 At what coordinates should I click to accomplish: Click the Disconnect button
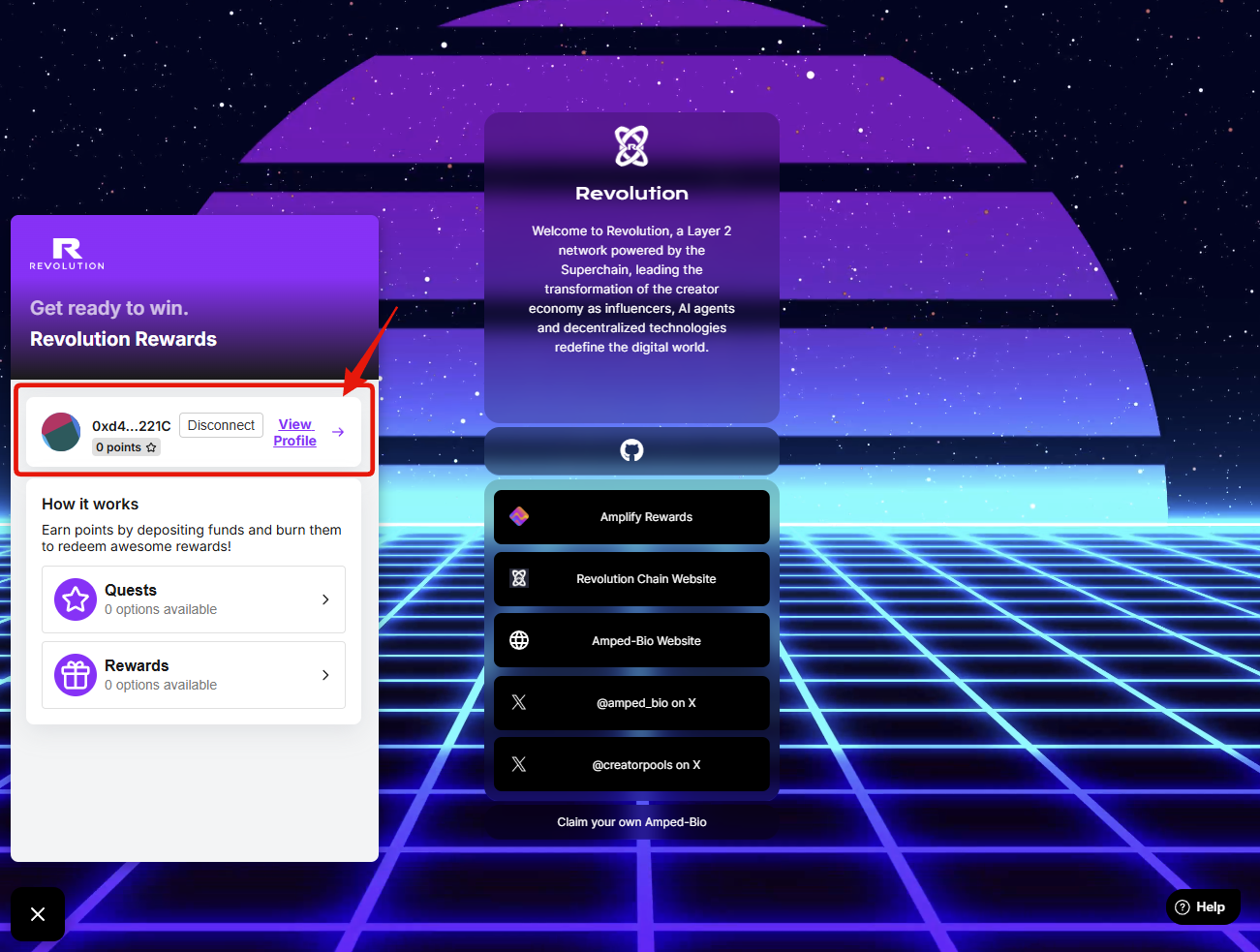tap(221, 425)
